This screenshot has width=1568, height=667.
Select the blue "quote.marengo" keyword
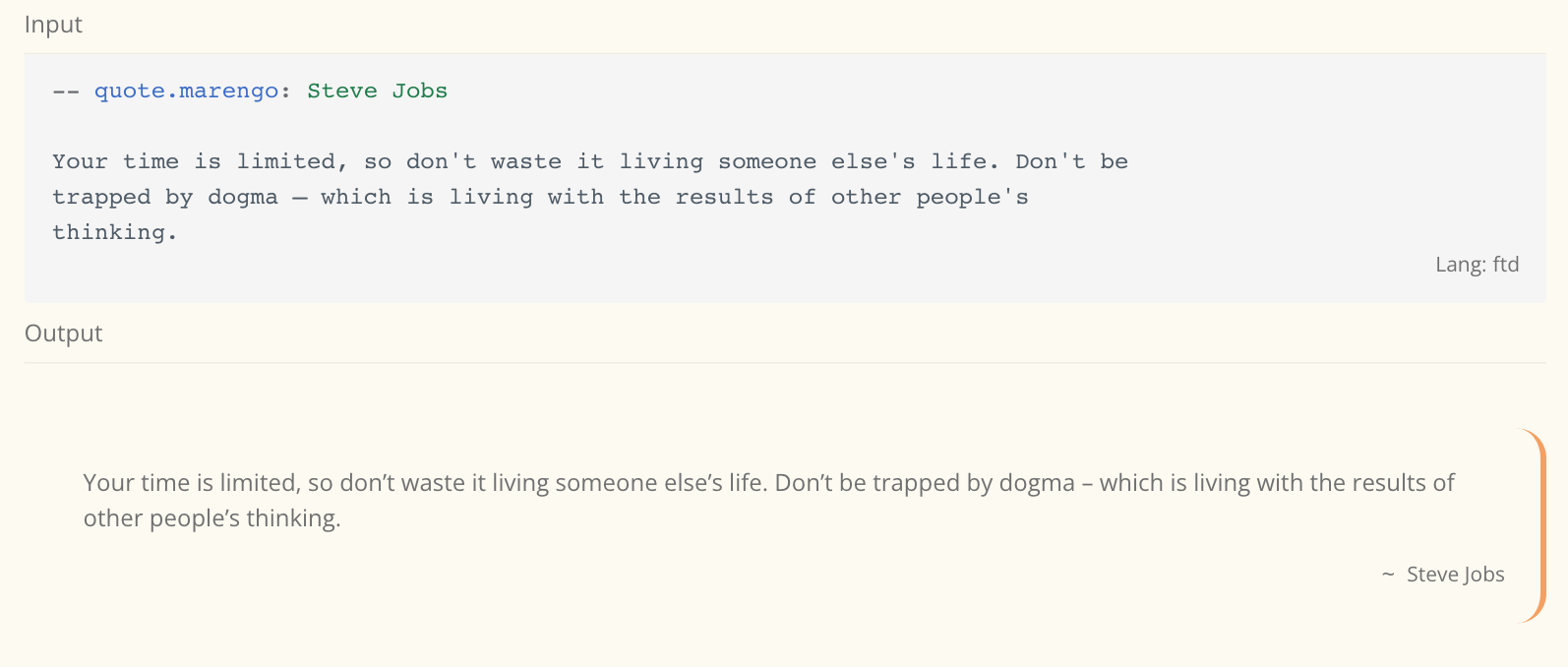186,91
